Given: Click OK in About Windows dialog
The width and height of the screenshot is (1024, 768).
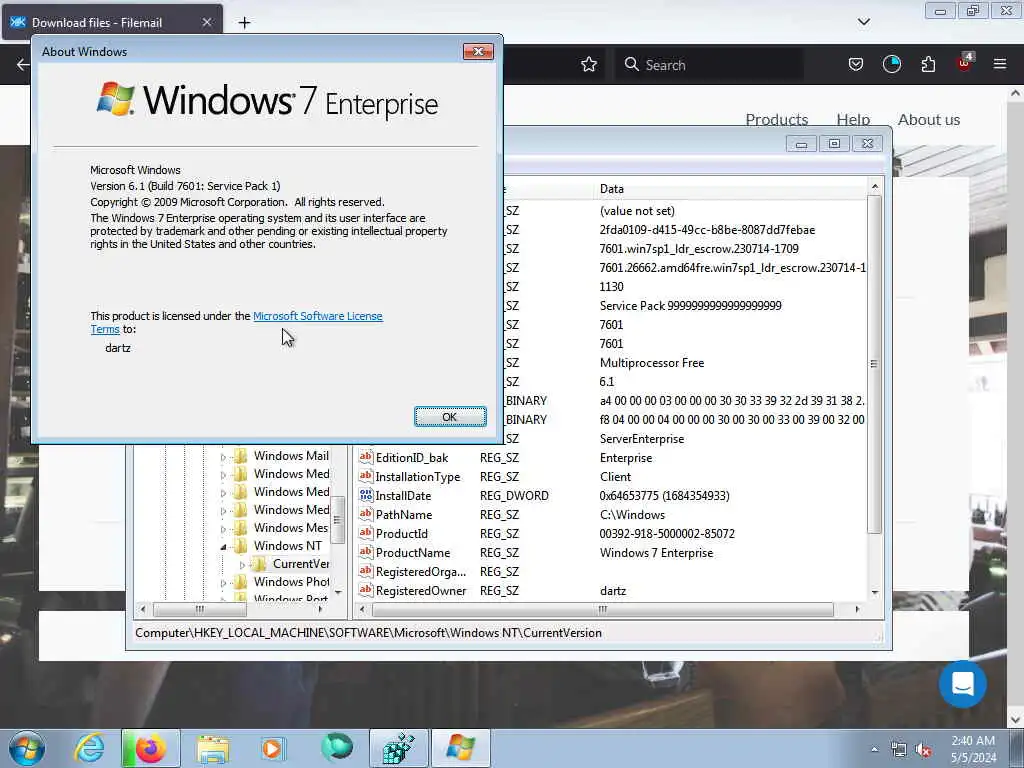Looking at the screenshot, I should (x=450, y=417).
